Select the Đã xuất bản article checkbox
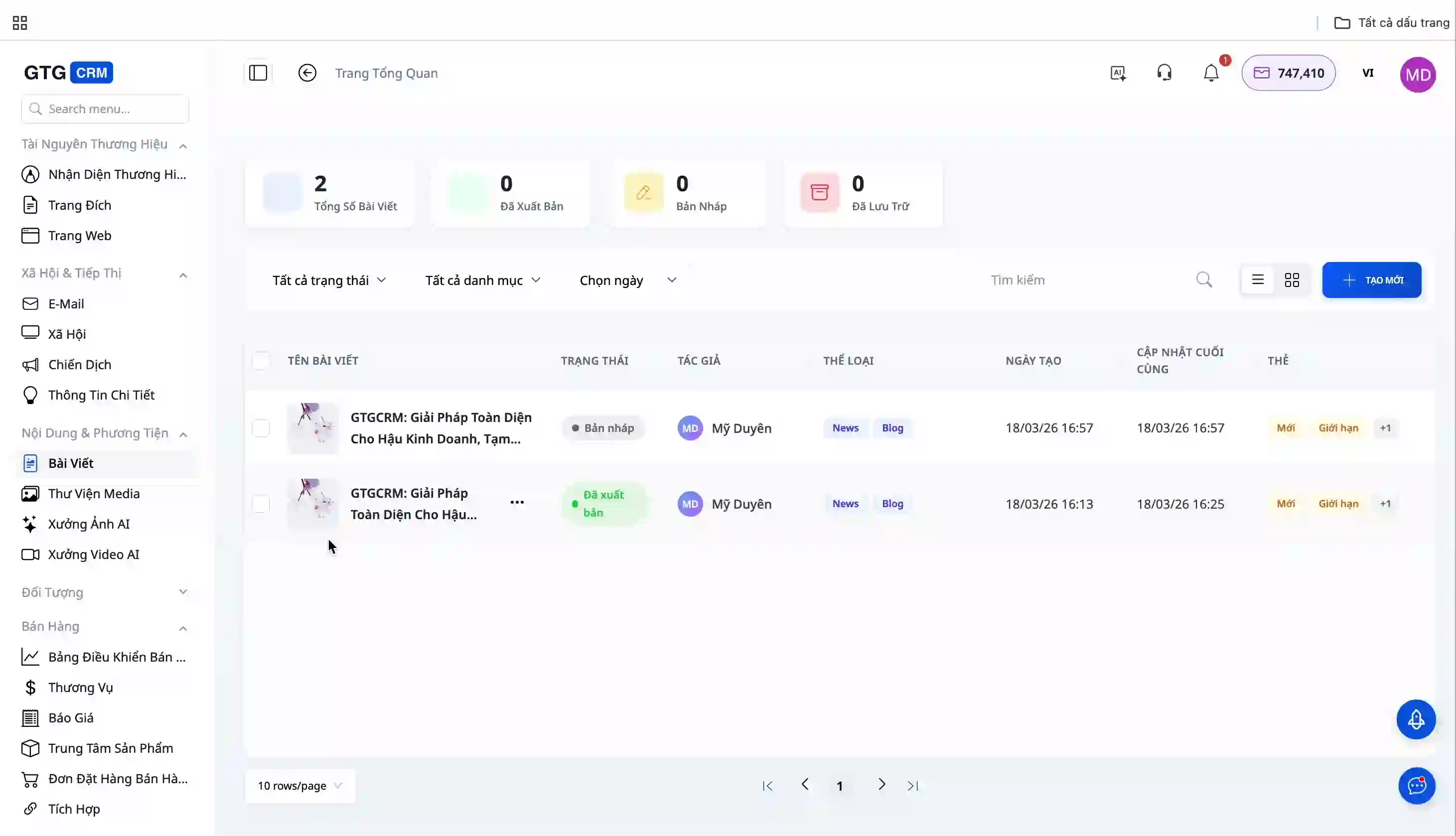 (x=261, y=504)
